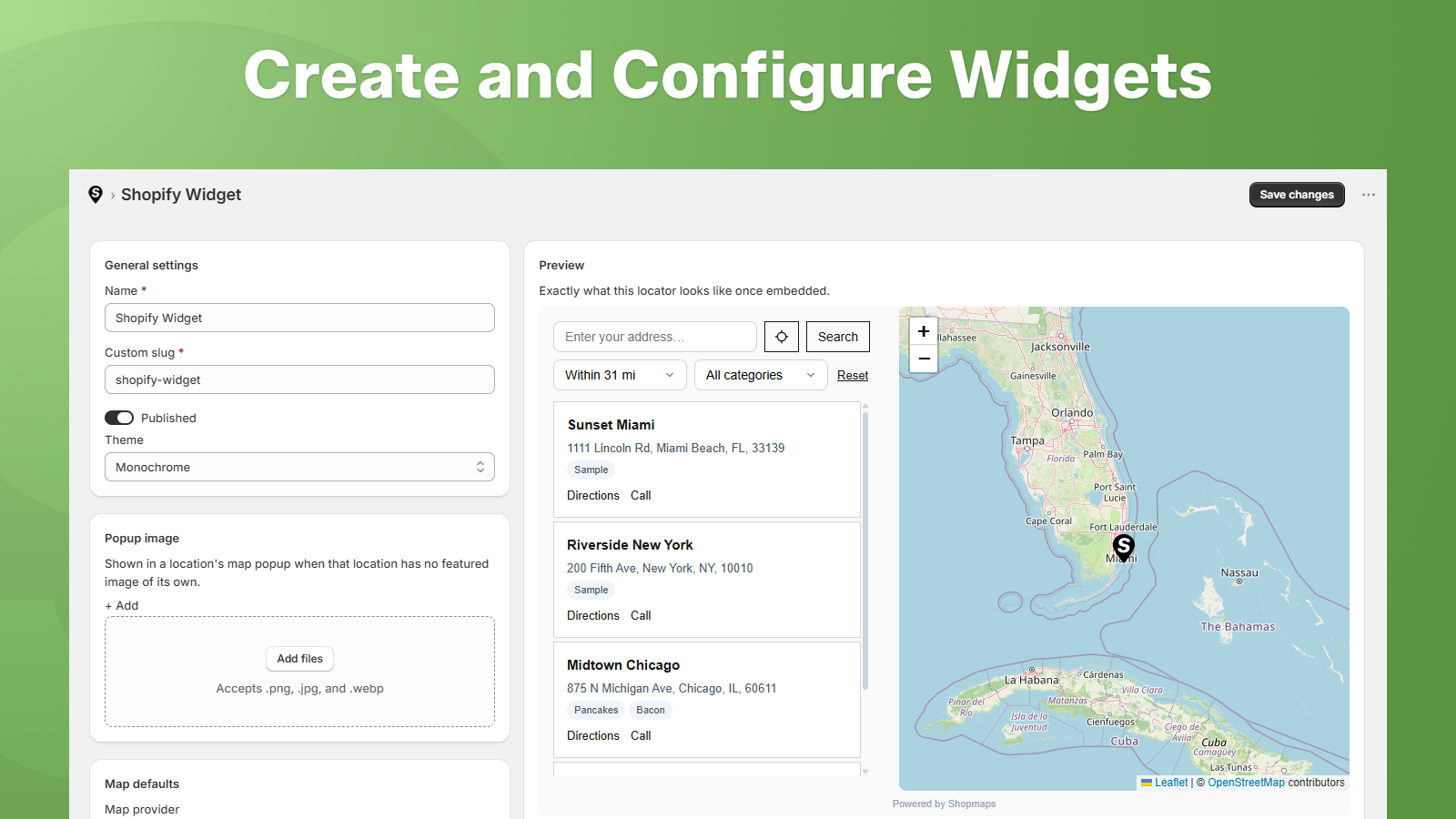
Task: Click the La Habana label on the map
Action: tap(1032, 680)
